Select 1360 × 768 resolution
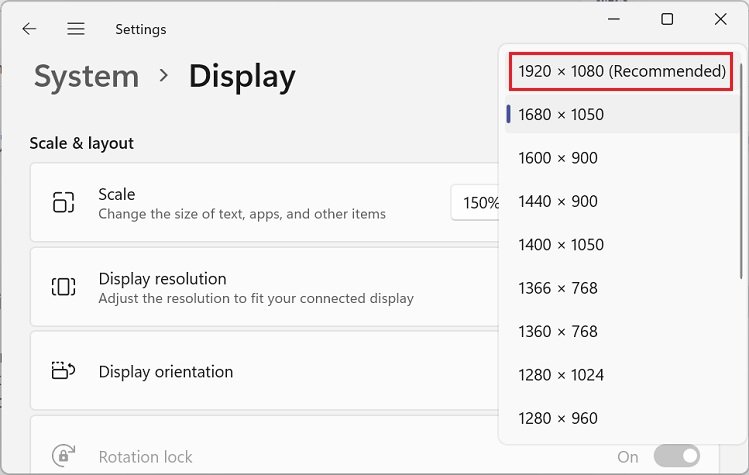The width and height of the screenshot is (749, 475). tap(558, 331)
